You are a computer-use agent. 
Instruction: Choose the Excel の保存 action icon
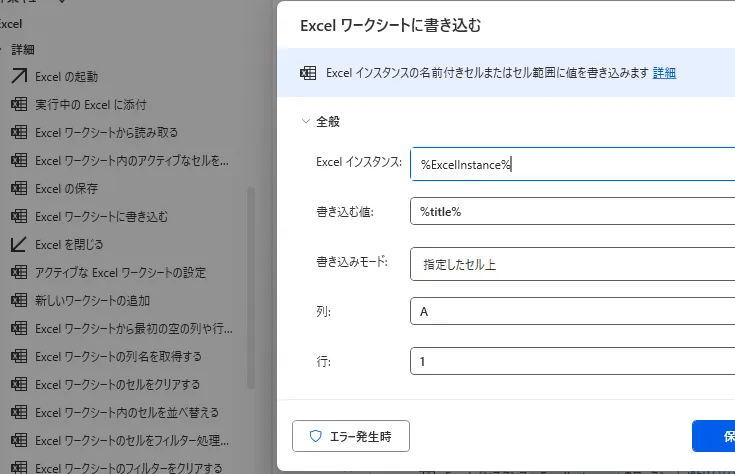tap(18, 188)
